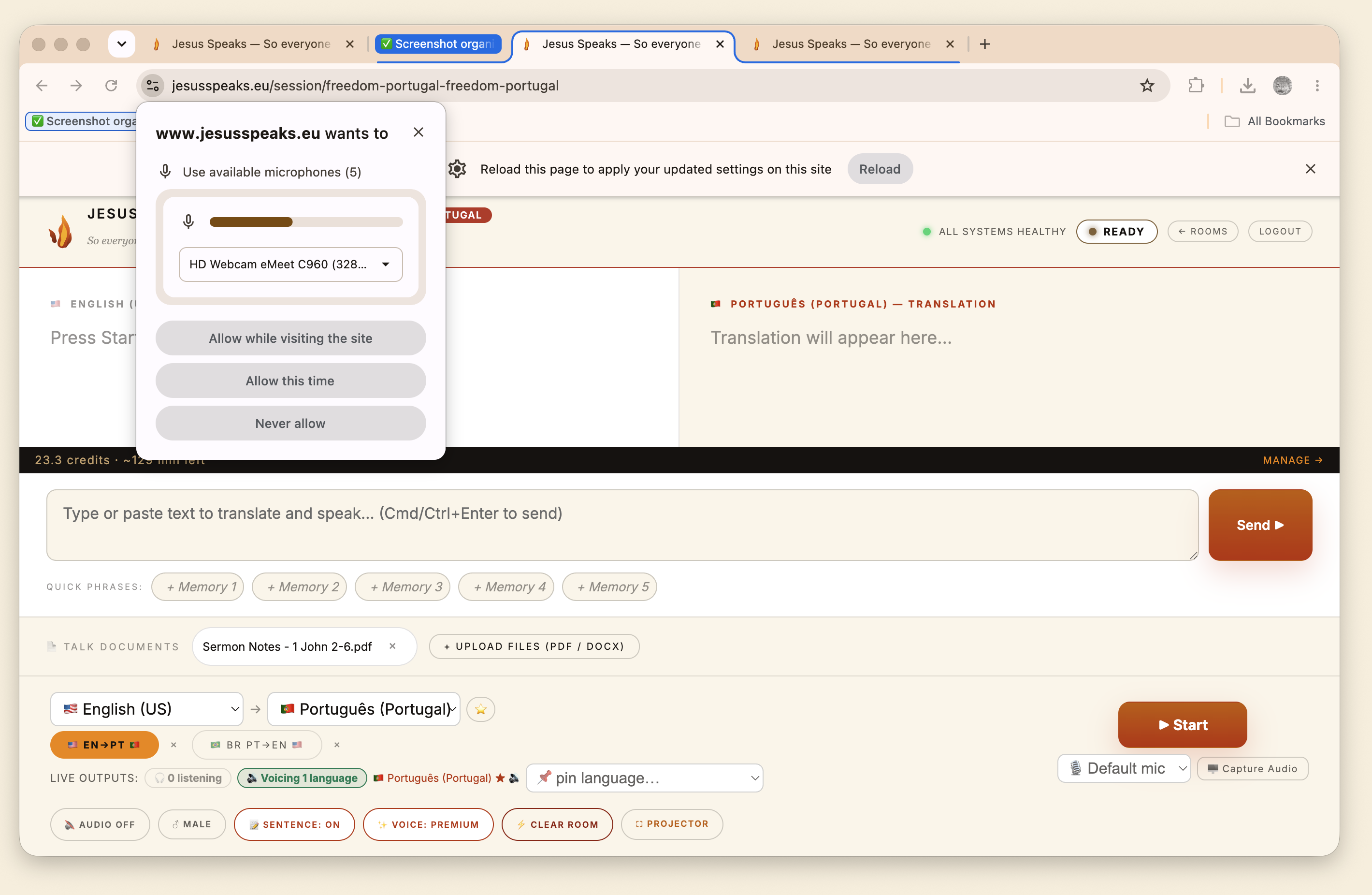1372x895 pixels.
Task: Open the English (US) source language dropdown
Action: pyautogui.click(x=146, y=709)
